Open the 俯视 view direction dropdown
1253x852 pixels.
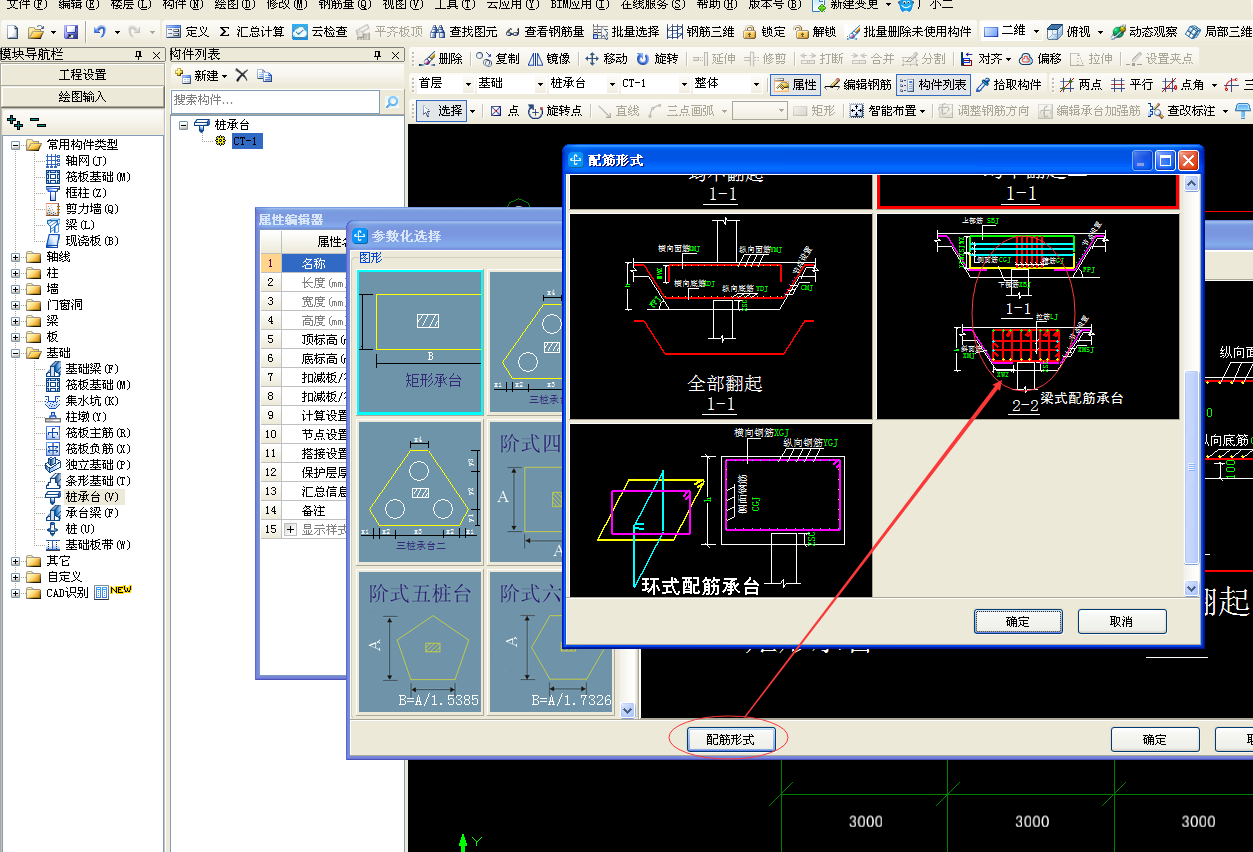(x=1100, y=32)
